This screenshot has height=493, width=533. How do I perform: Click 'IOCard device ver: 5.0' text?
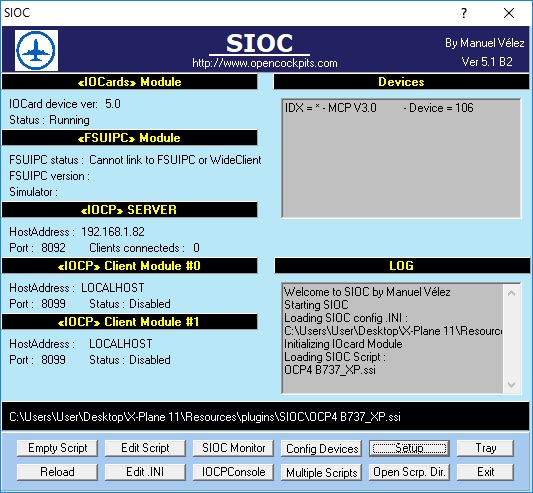coord(65,104)
